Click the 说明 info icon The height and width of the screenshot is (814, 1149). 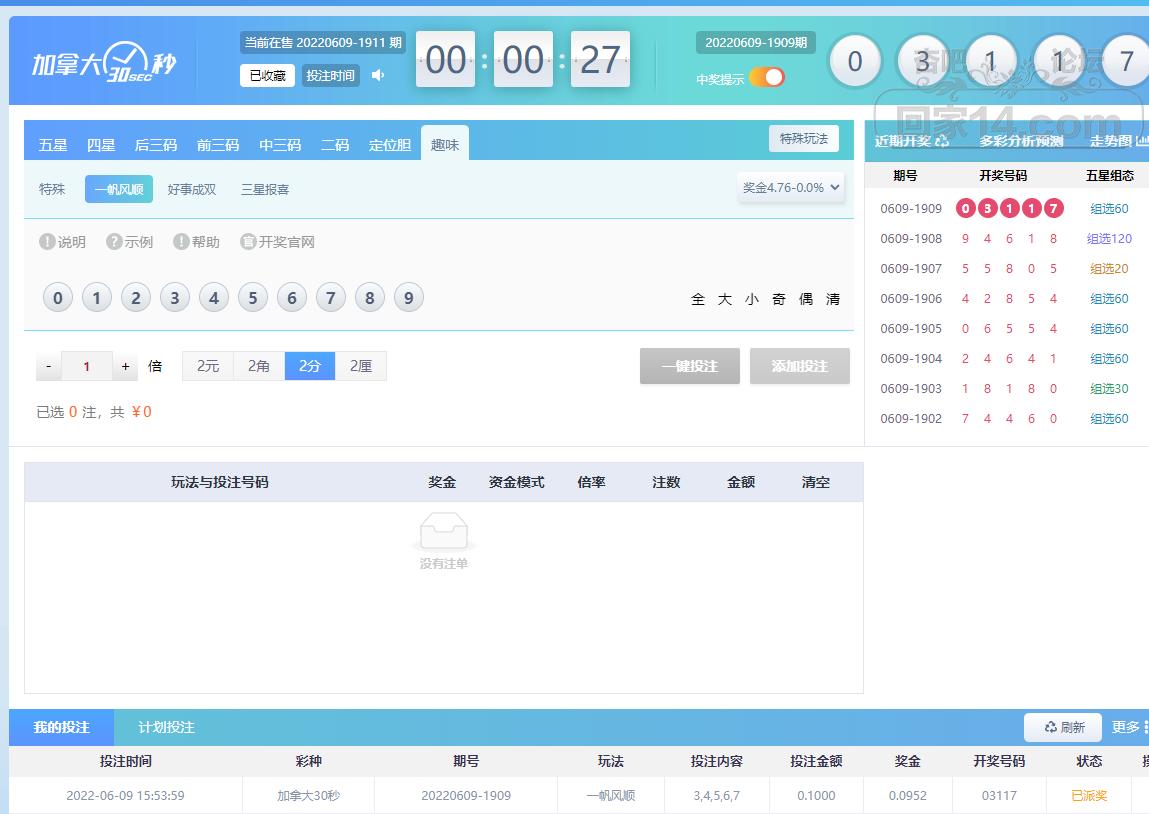(x=47, y=242)
